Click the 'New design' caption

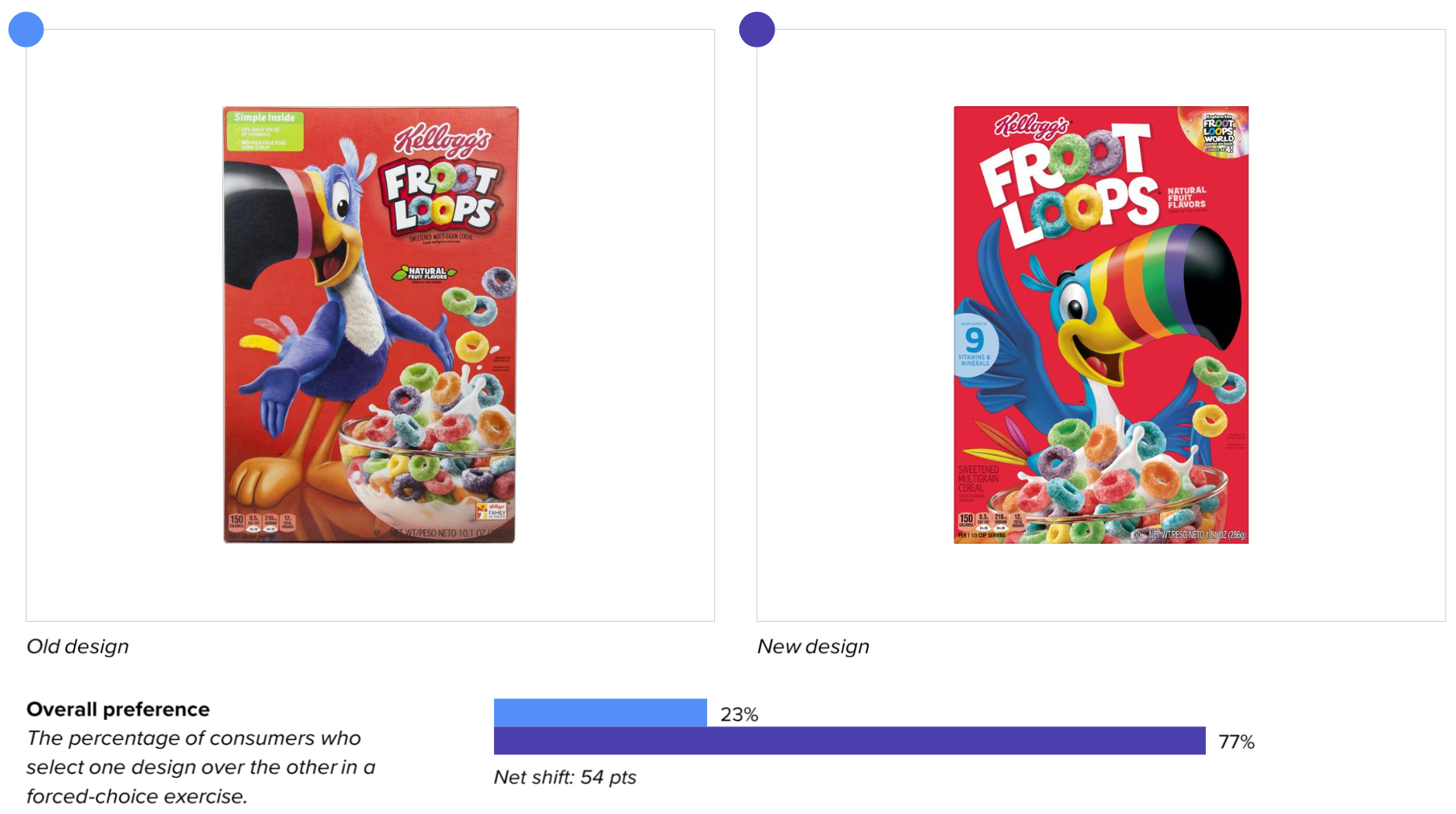813,647
